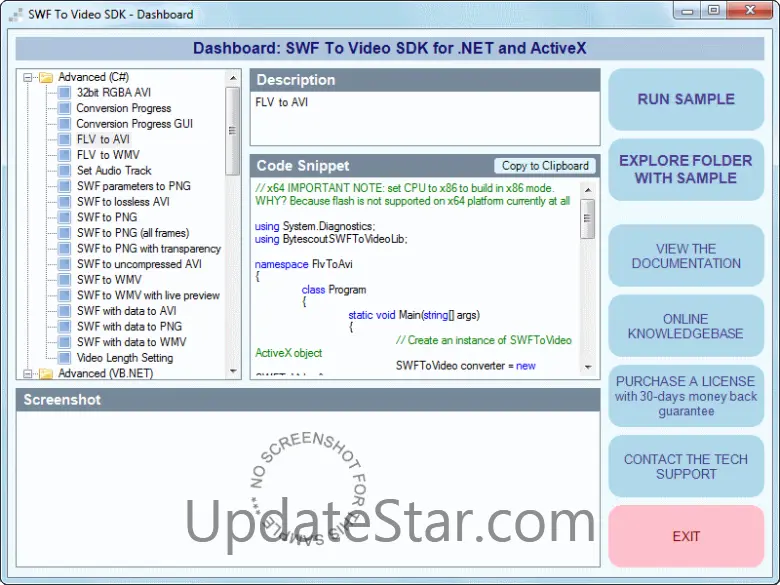
Task: Click the Advanced (C#) folder icon
Action: coord(46,77)
